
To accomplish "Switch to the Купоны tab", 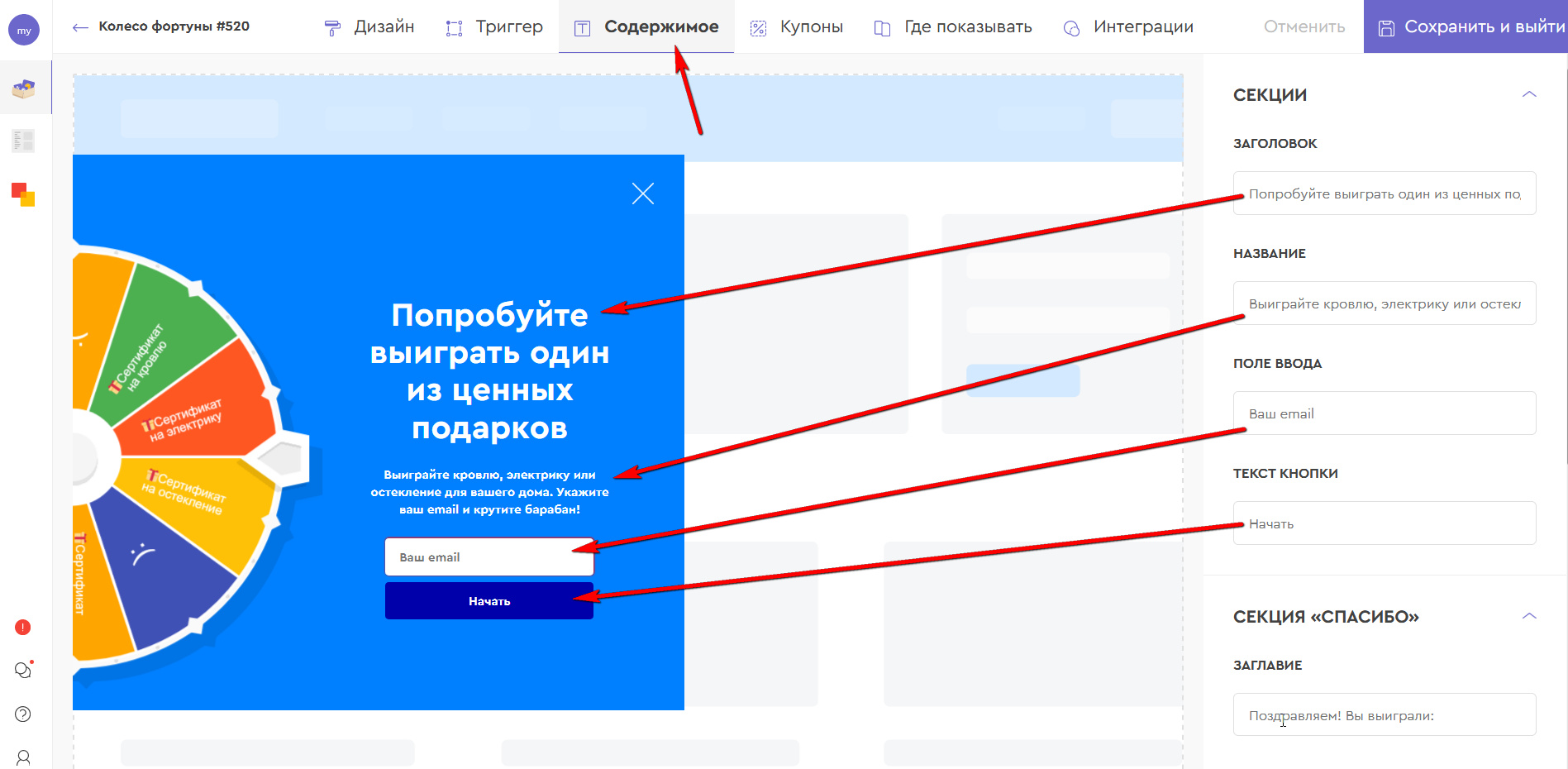I will pyautogui.click(x=796, y=26).
